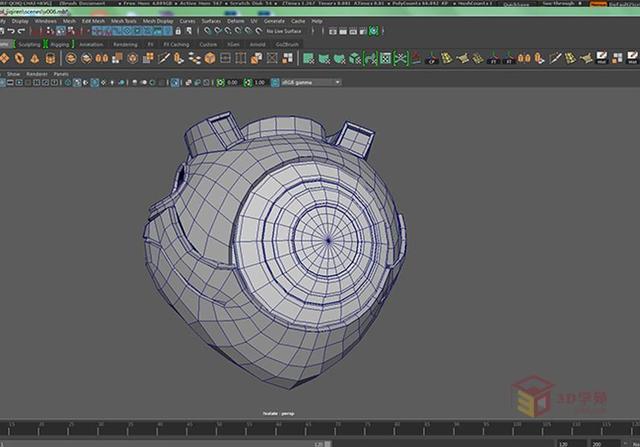This screenshot has height=447, width=640.
Task: Toggle textured display in panel toolbar
Action: pos(103,82)
